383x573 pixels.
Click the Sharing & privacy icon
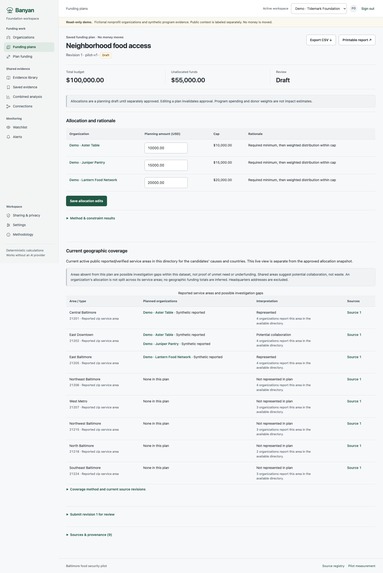coord(8,215)
